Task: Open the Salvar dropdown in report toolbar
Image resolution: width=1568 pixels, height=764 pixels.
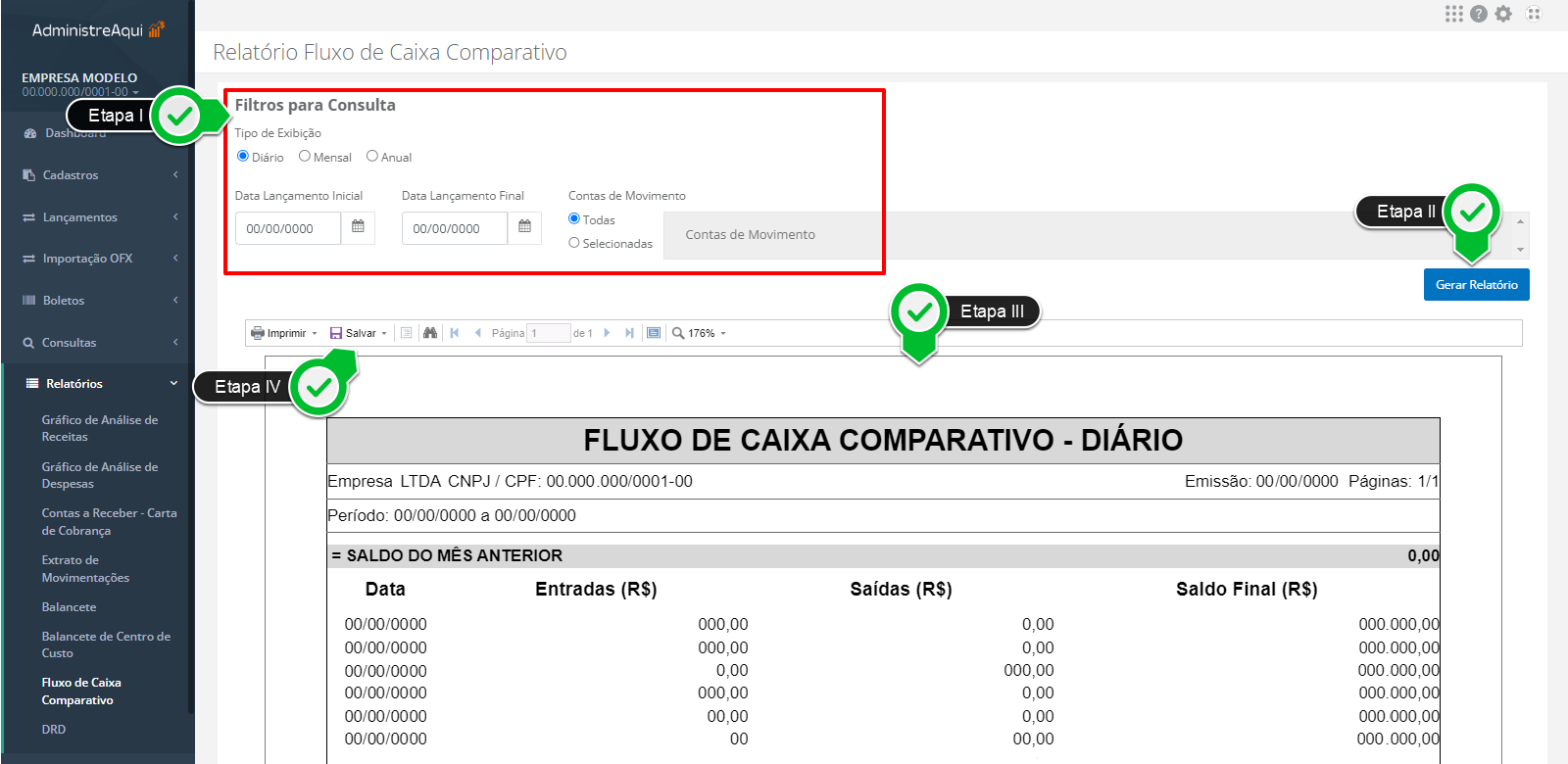Action: click(x=359, y=333)
